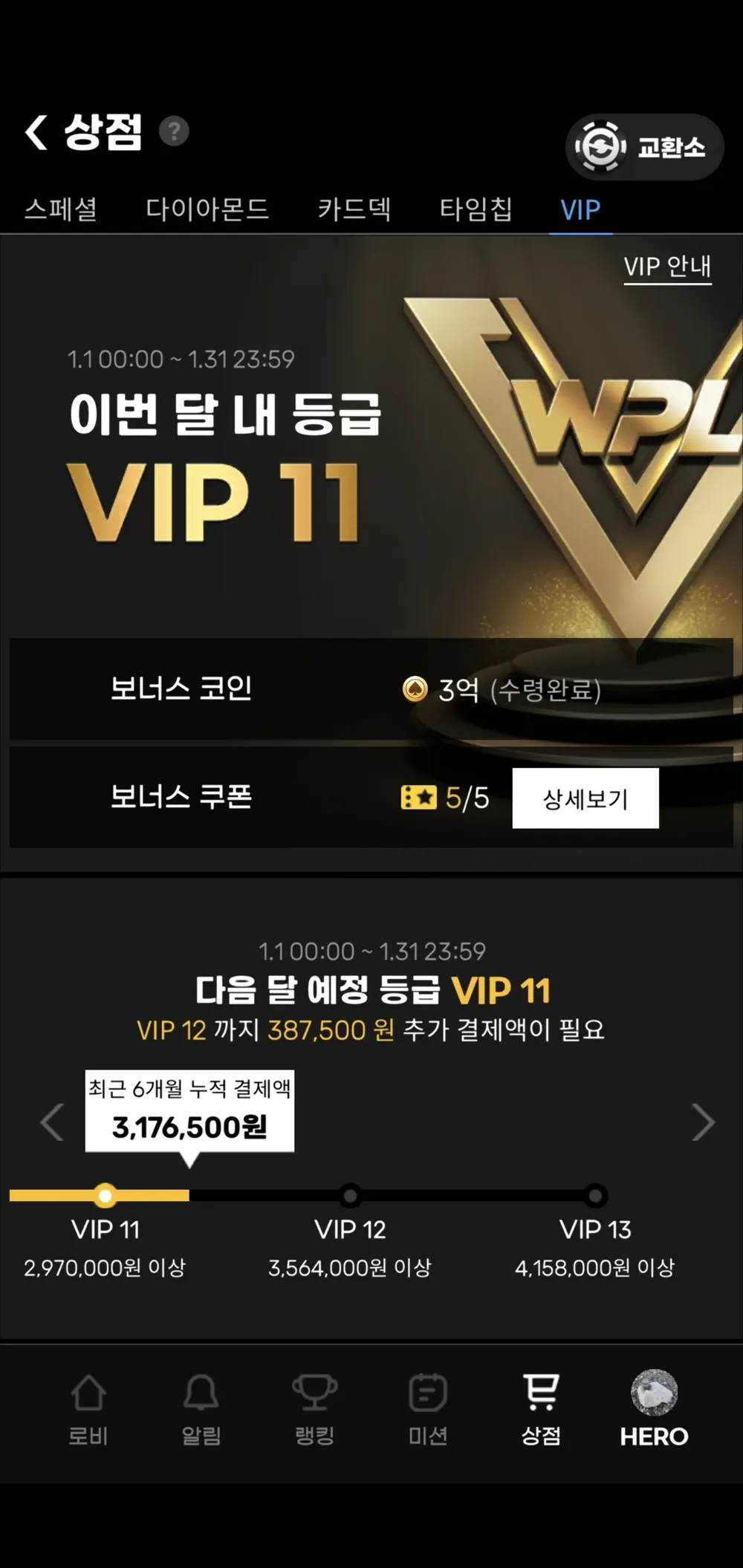The height and width of the screenshot is (1568, 743).
Task: Switch to 스페셜 tab
Action: pos(61,209)
